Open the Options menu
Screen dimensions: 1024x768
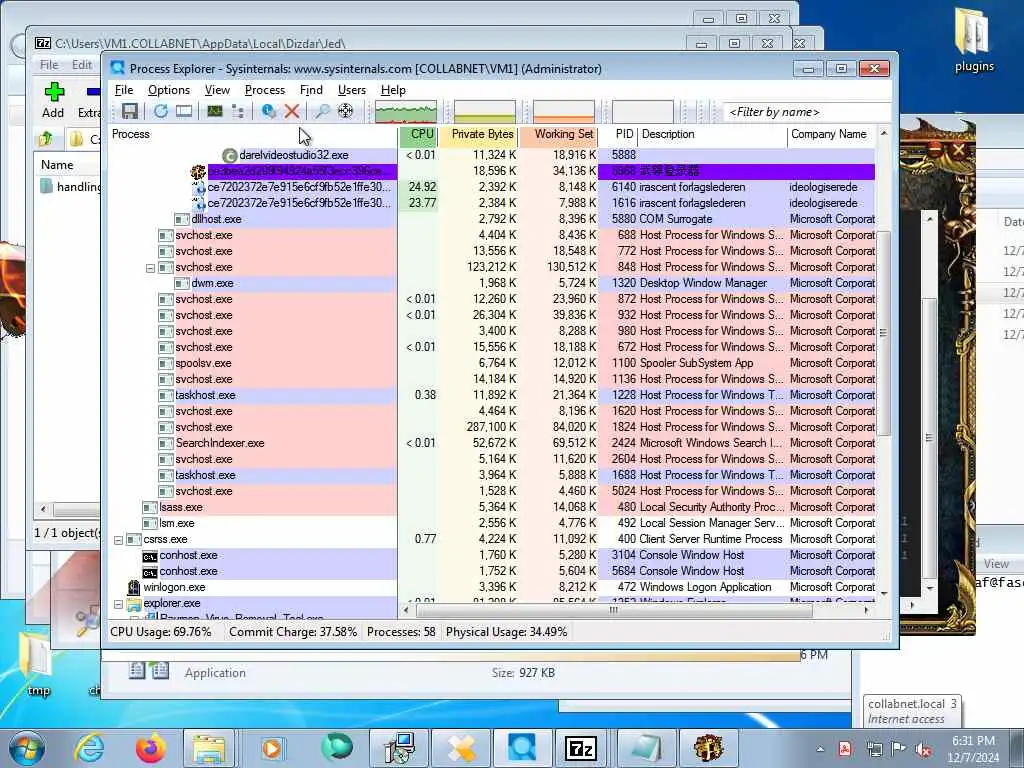[168, 90]
